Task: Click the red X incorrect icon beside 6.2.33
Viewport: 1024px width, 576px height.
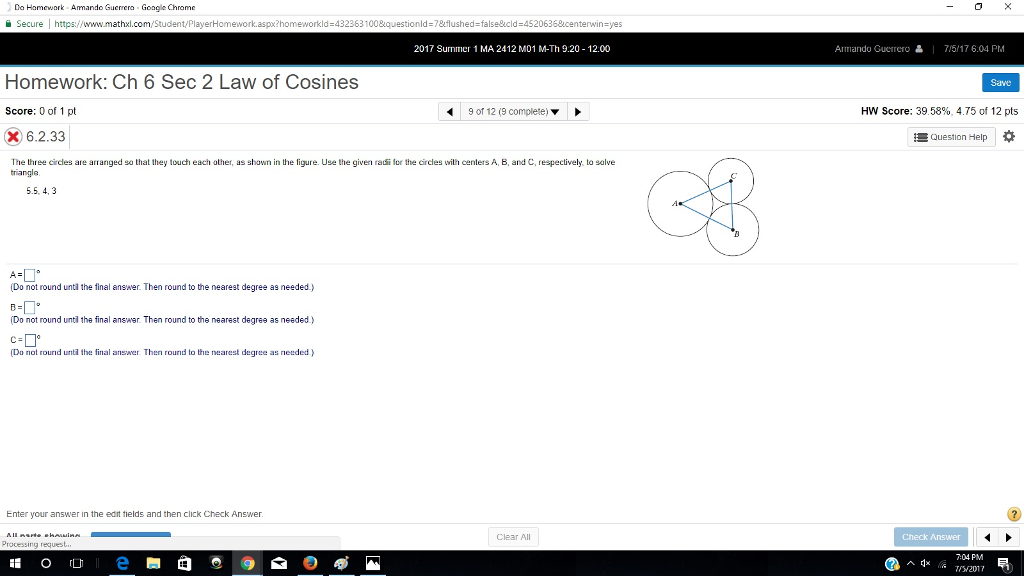Action: (x=11, y=136)
